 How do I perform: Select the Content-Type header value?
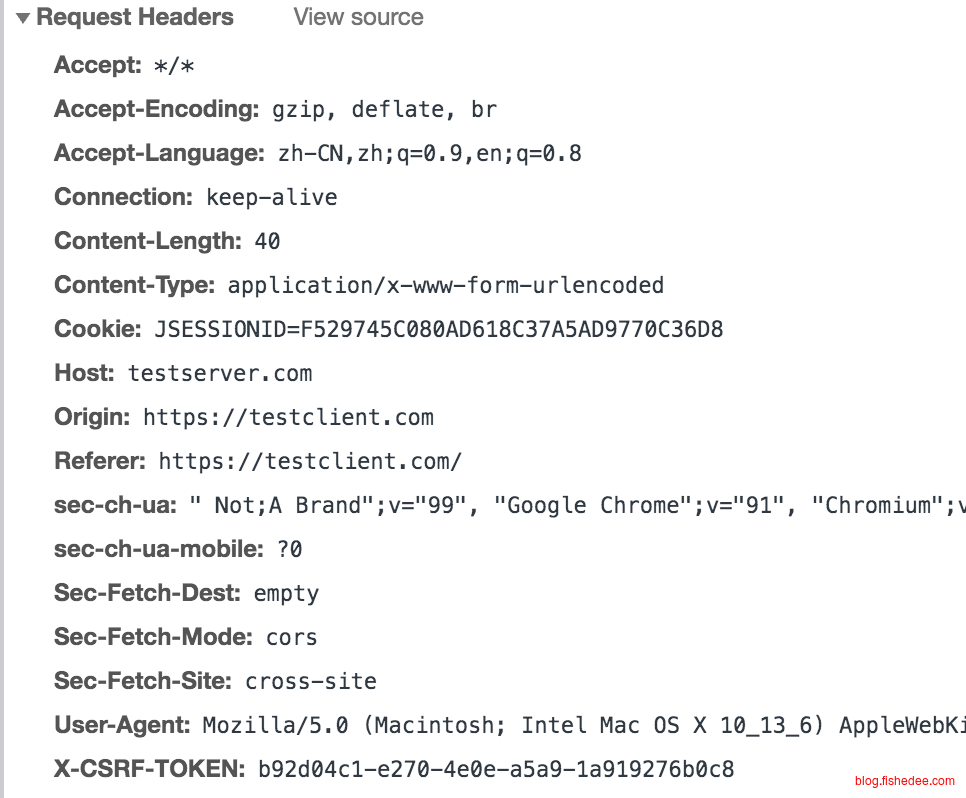(445, 286)
